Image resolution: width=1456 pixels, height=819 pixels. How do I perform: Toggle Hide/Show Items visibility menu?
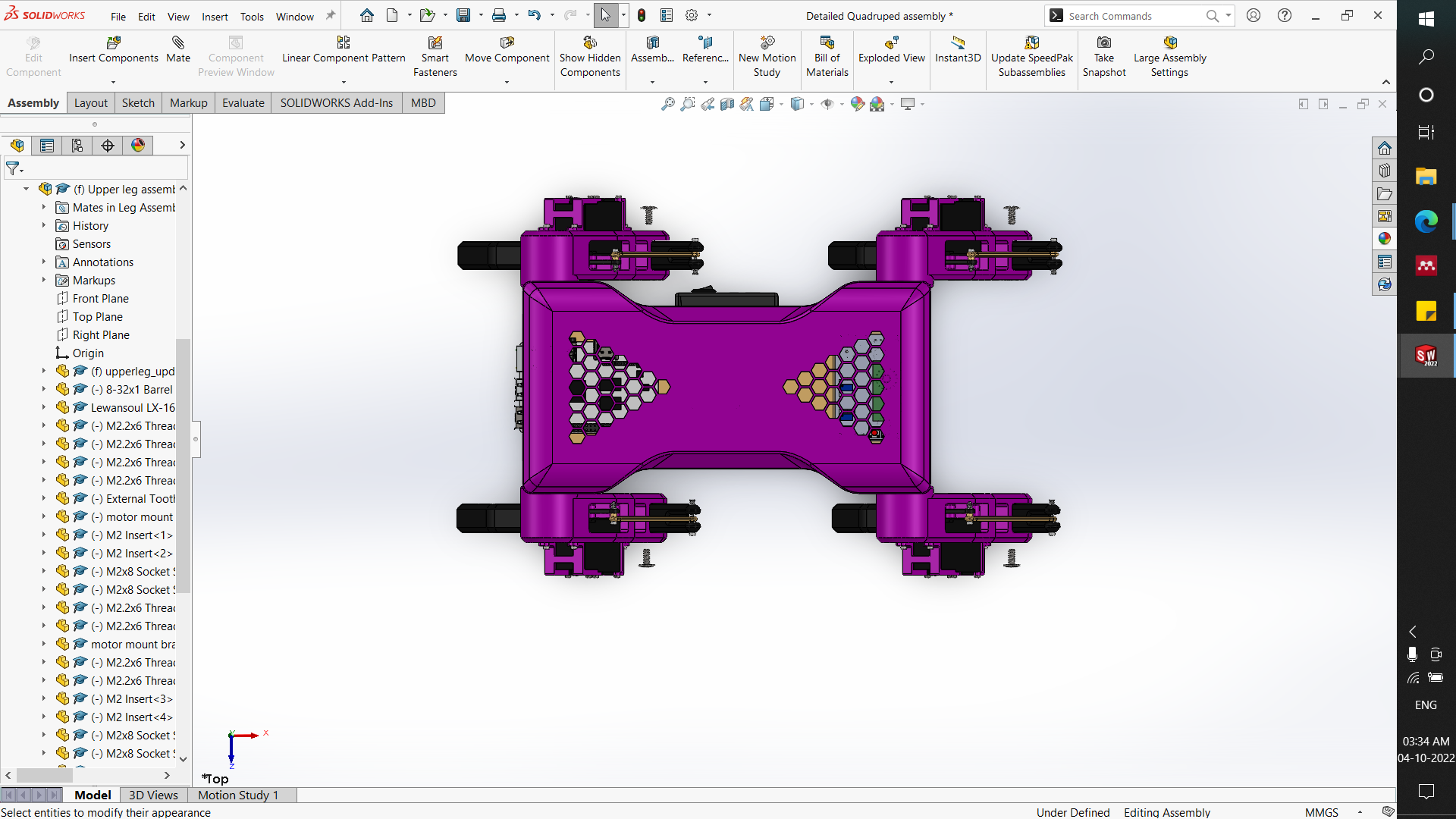point(827,104)
